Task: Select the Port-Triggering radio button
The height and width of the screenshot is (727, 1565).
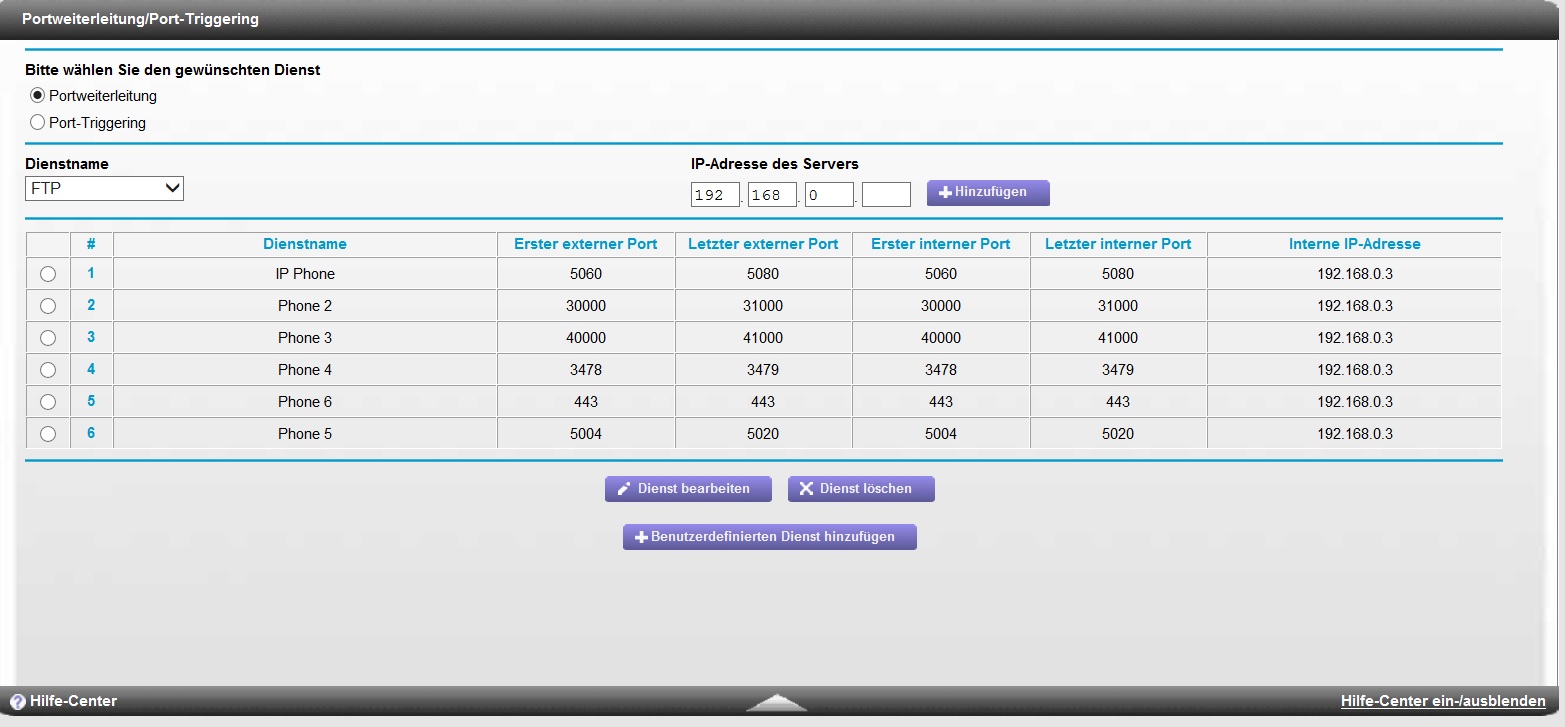Action: tap(38, 123)
